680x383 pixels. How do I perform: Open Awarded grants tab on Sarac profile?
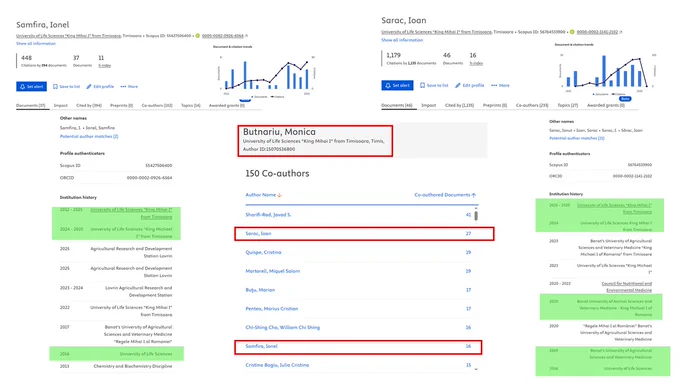coord(606,105)
